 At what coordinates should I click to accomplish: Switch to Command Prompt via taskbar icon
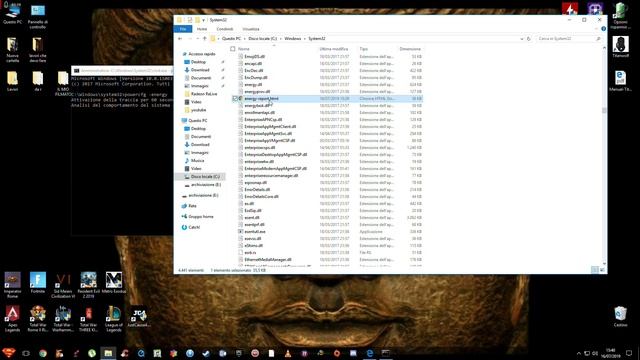386,353
